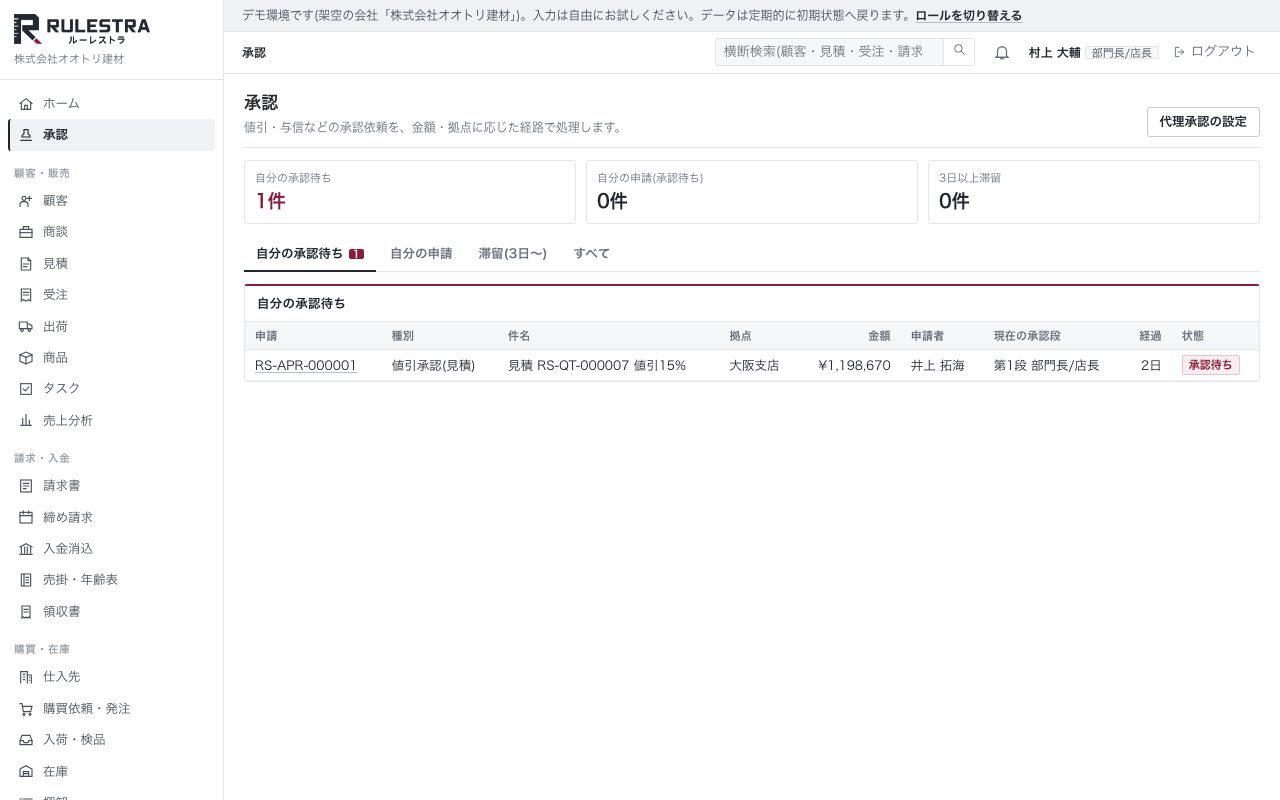The height and width of the screenshot is (800, 1280).
Task: Click the 入荷・検品 inbox icon
Action: [x=26, y=740]
